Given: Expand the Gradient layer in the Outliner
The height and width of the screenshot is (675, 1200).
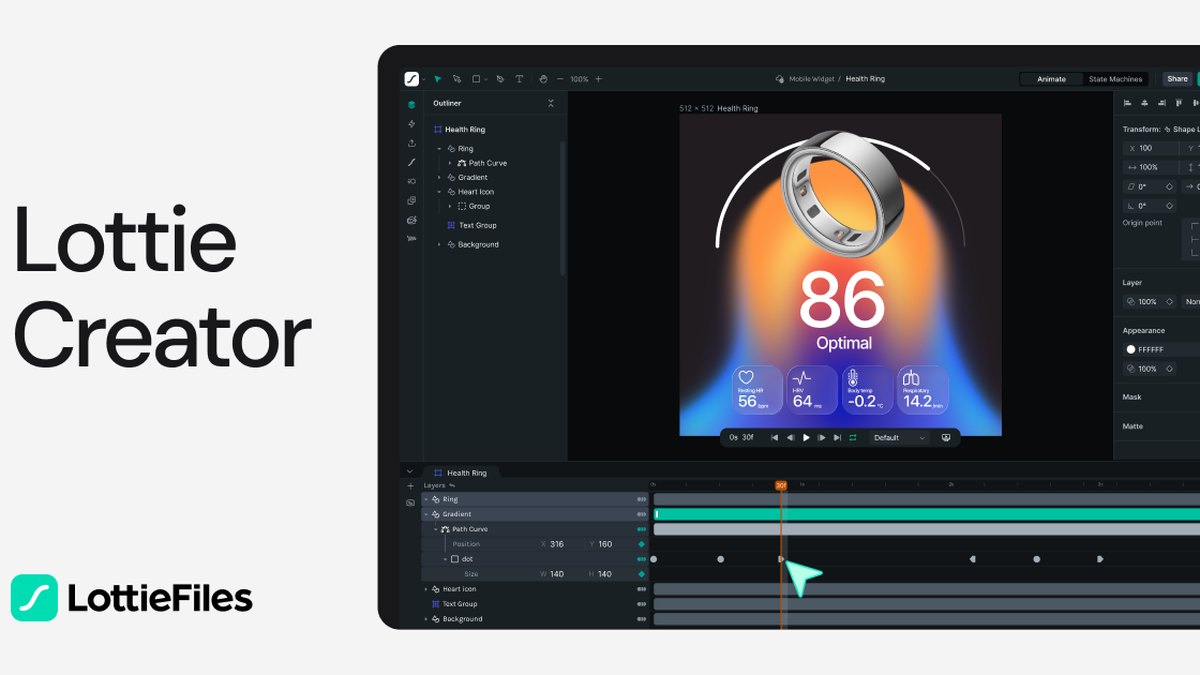Looking at the screenshot, I should pos(439,177).
